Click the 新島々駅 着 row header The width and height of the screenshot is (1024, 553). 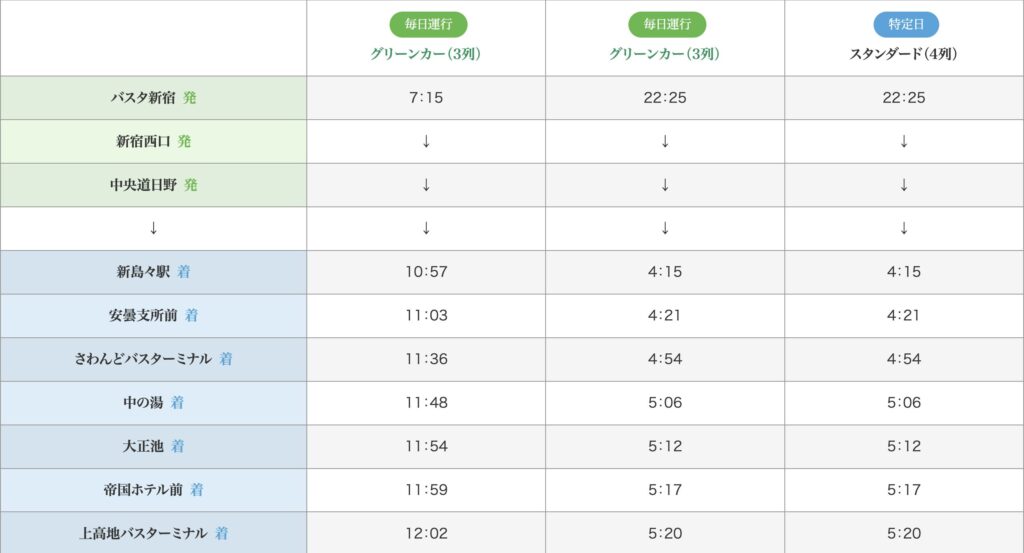[153, 272]
